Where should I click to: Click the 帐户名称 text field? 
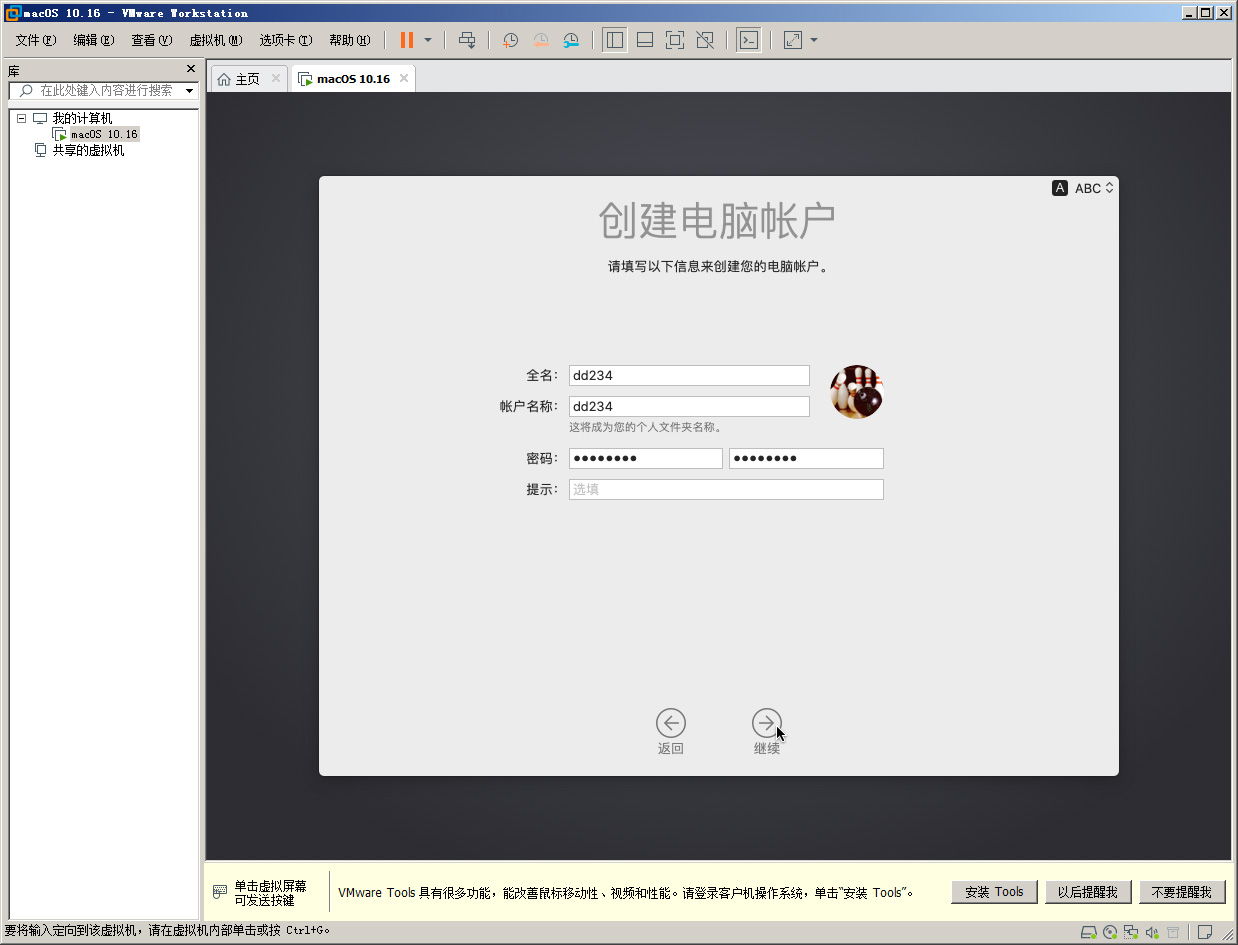click(x=689, y=406)
